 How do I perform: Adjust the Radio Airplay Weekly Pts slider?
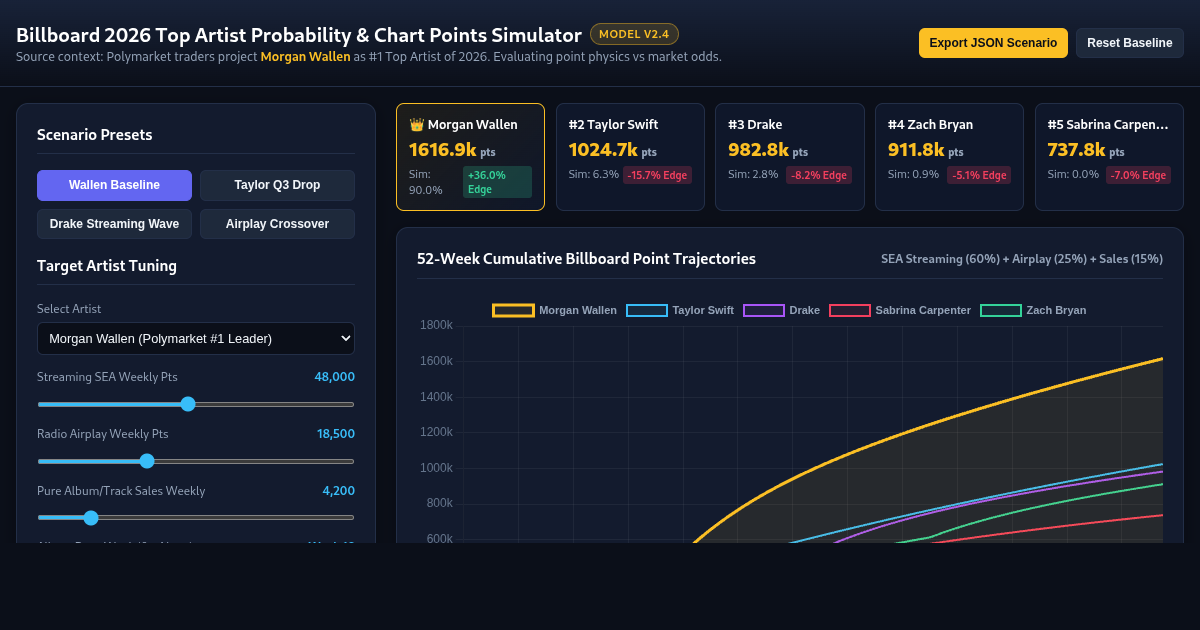pyautogui.click(x=196, y=461)
